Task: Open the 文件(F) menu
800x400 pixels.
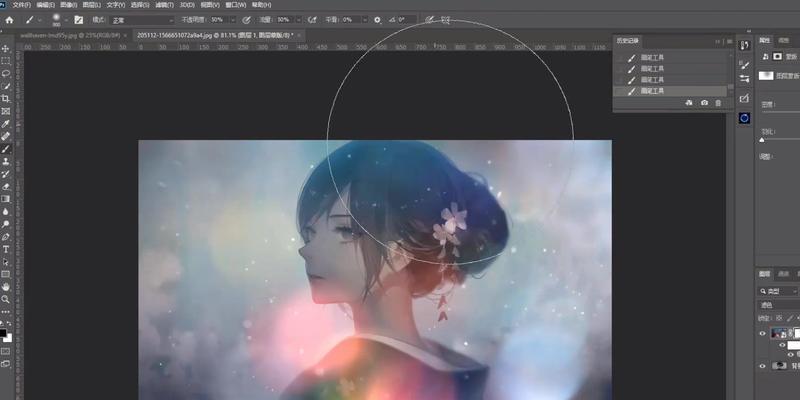Action: 21,5
